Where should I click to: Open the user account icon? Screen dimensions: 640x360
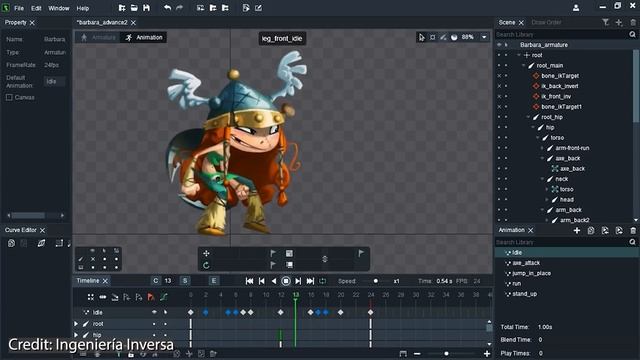pyautogui.click(x=576, y=8)
